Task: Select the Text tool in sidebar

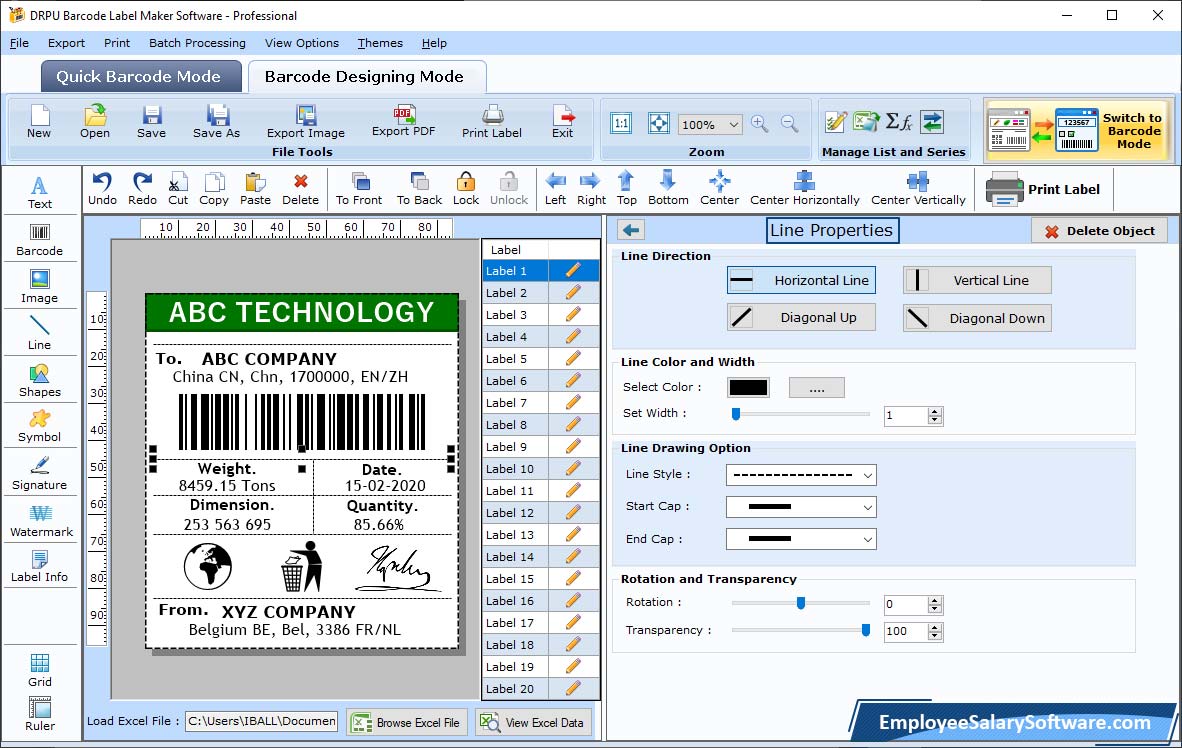Action: click(x=40, y=193)
